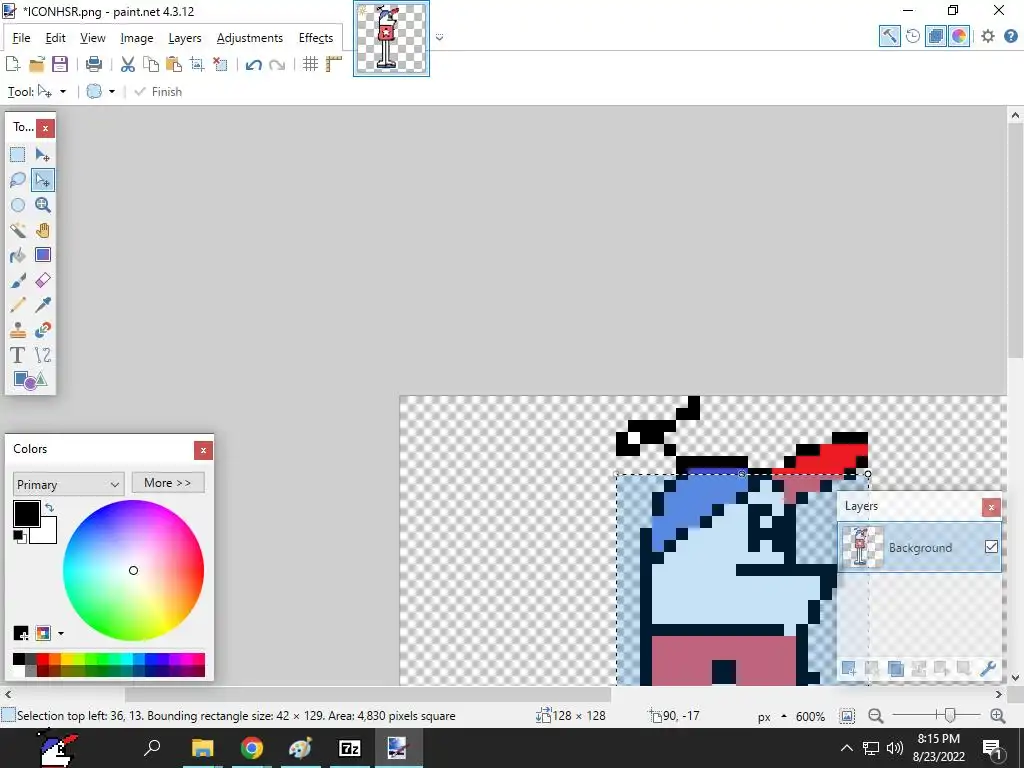Uncheck the Background layer visibility checkbox
Screen dimensions: 1024x768
coord(991,547)
